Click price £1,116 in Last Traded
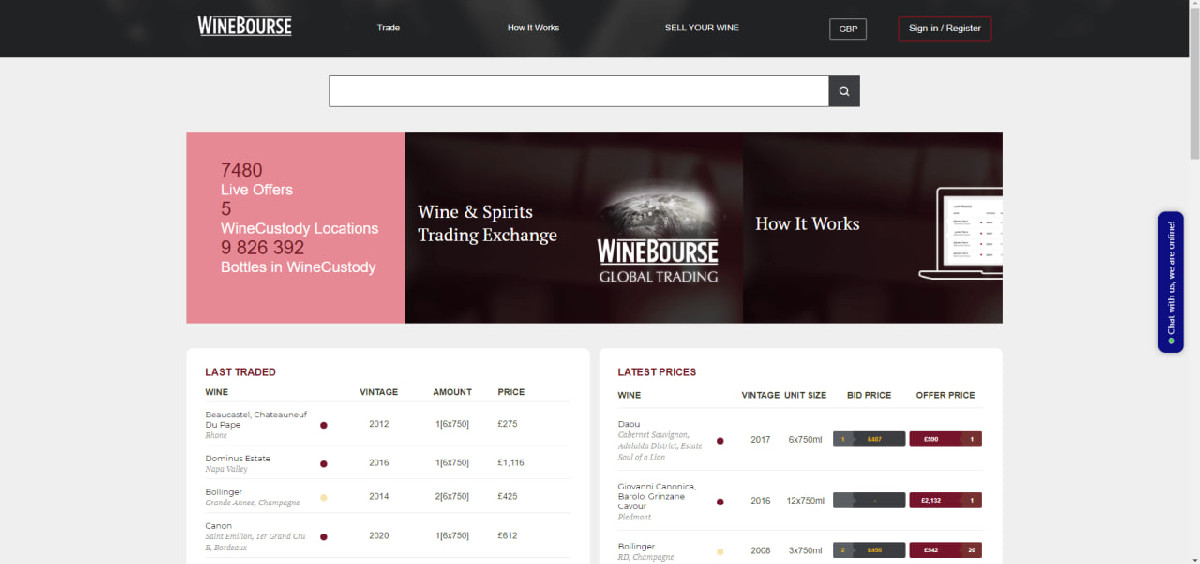The height and width of the screenshot is (564, 1200). (511, 463)
